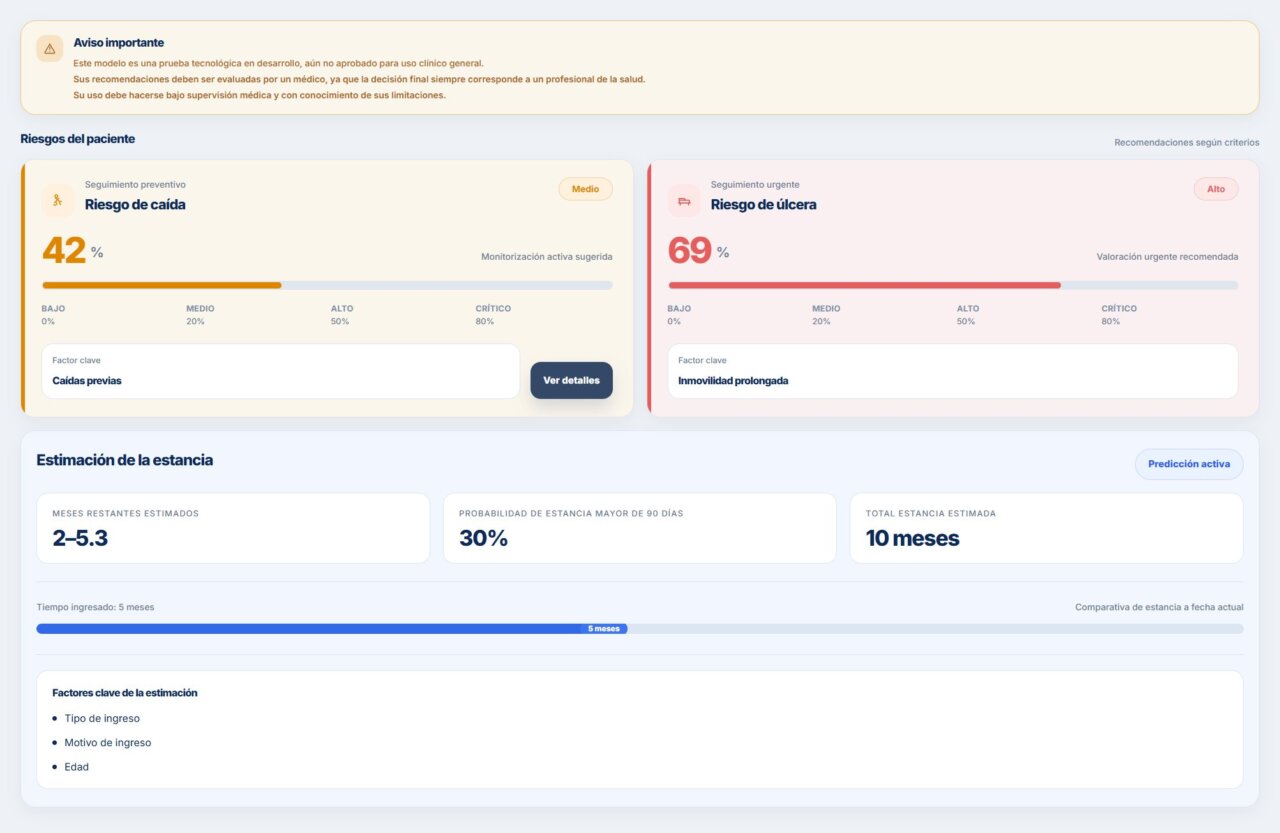Click Factores clave de la estimación heading
This screenshot has height=833, width=1280.
tap(125, 693)
